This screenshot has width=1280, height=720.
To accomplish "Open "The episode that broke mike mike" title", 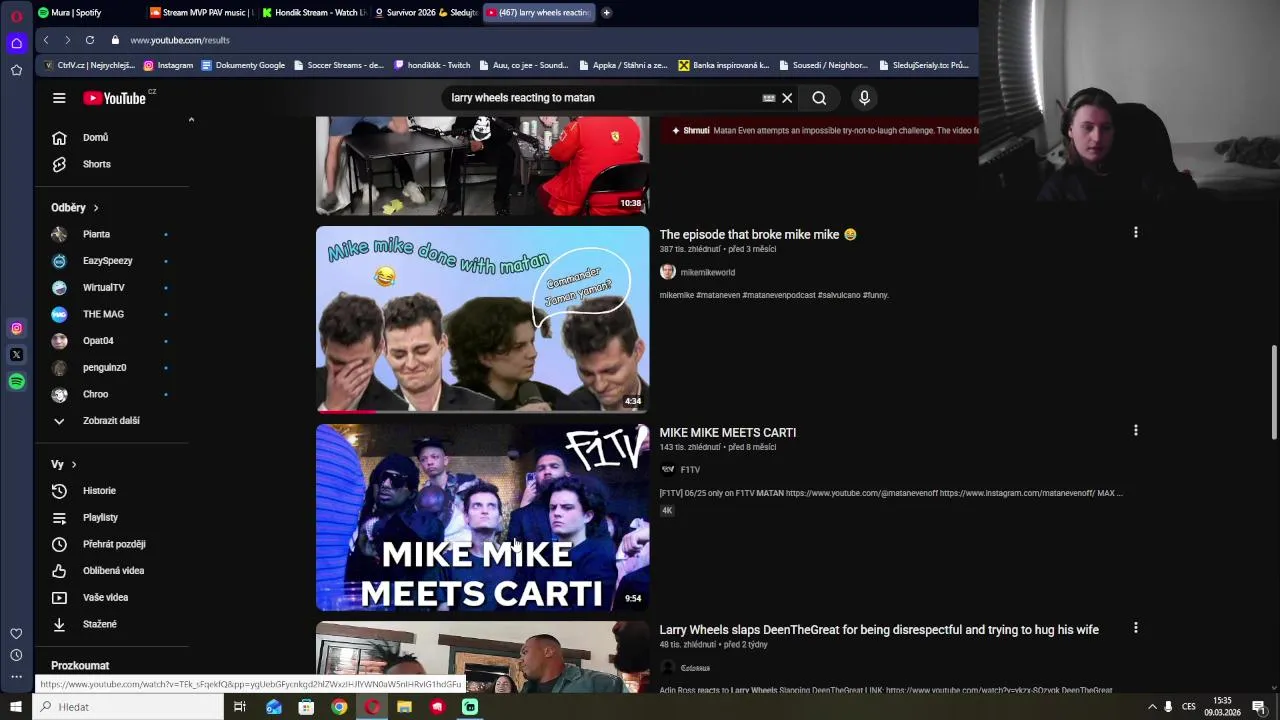I will (757, 235).
